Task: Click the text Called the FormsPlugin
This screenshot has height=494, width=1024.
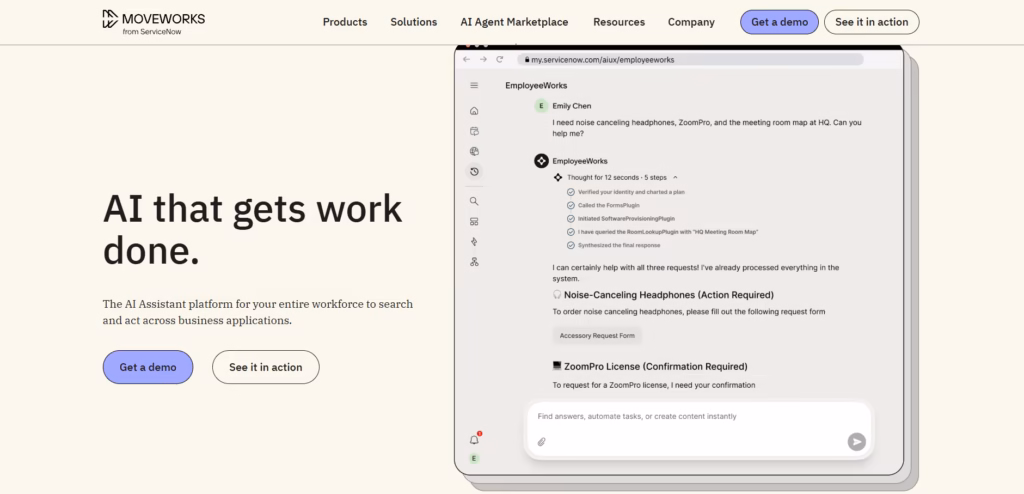Action: tap(609, 205)
